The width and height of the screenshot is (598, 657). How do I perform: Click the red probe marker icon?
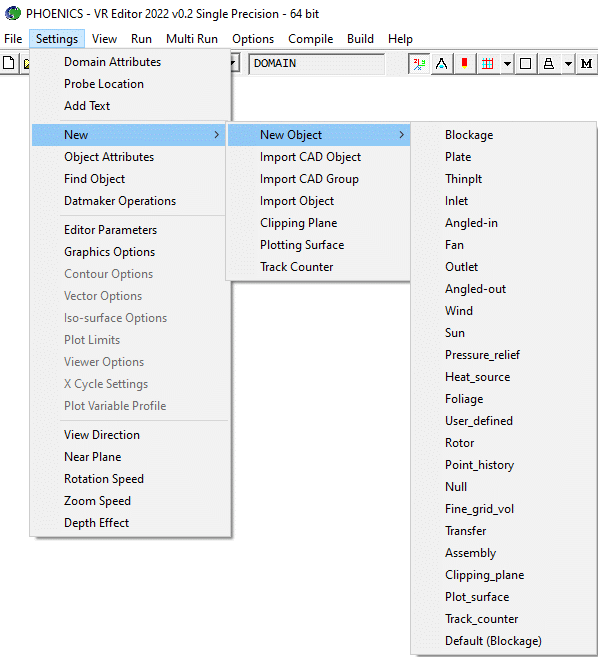pyautogui.click(x=464, y=64)
